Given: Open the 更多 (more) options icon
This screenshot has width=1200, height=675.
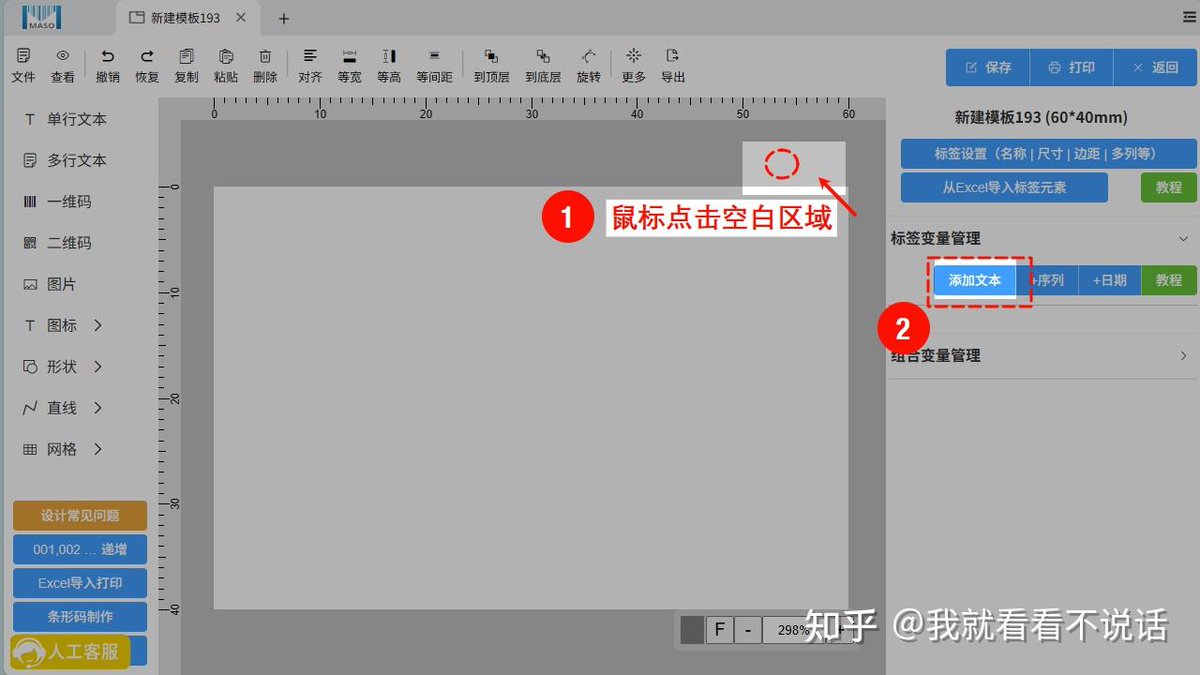Looking at the screenshot, I should (633, 57).
